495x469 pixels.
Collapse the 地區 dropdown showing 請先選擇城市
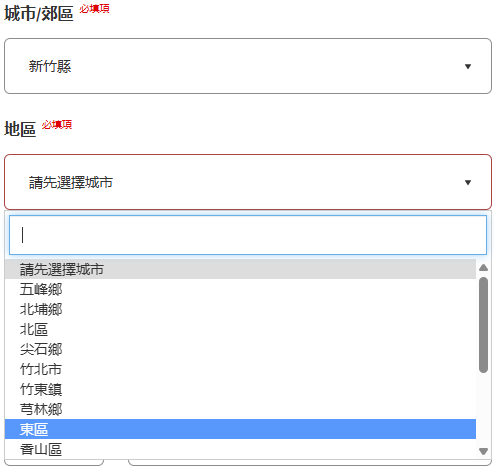[x=248, y=182]
